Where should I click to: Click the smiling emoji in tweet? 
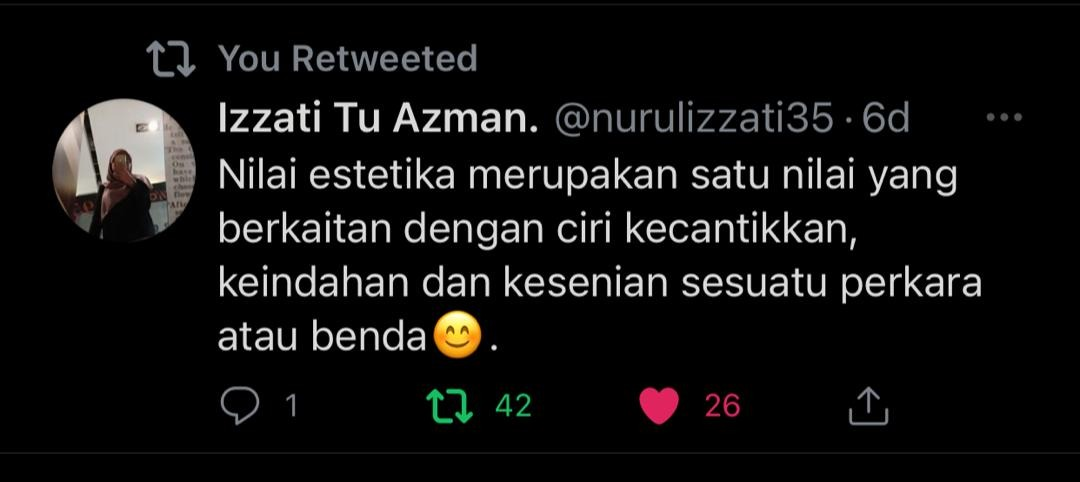[457, 337]
